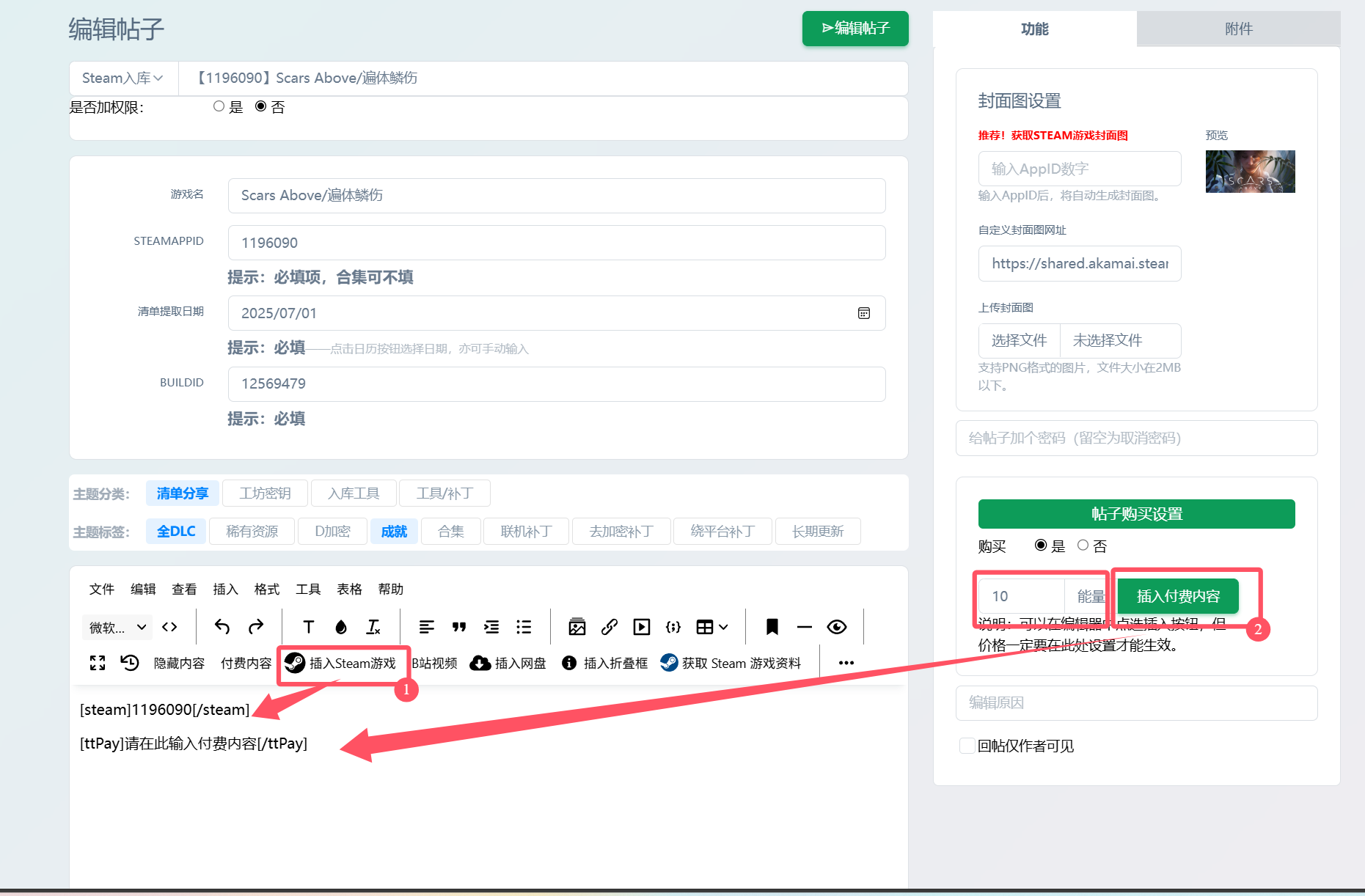The width and height of the screenshot is (1365, 896).
Task: Open the Steam入库 category dropdown
Action: (122, 78)
